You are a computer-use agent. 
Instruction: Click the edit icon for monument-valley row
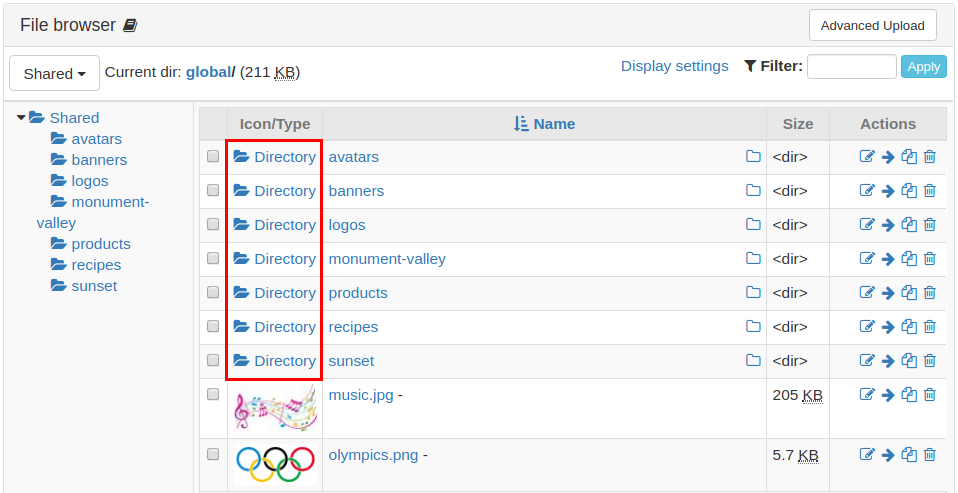(867, 259)
